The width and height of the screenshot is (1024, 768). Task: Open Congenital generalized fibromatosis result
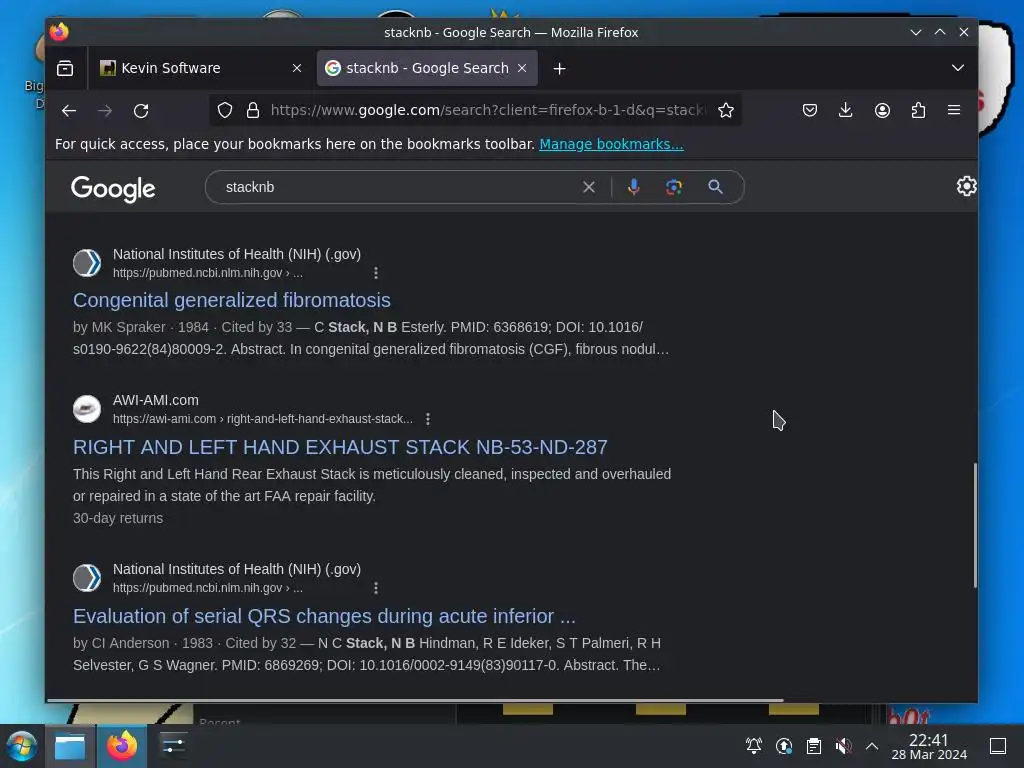(232, 300)
